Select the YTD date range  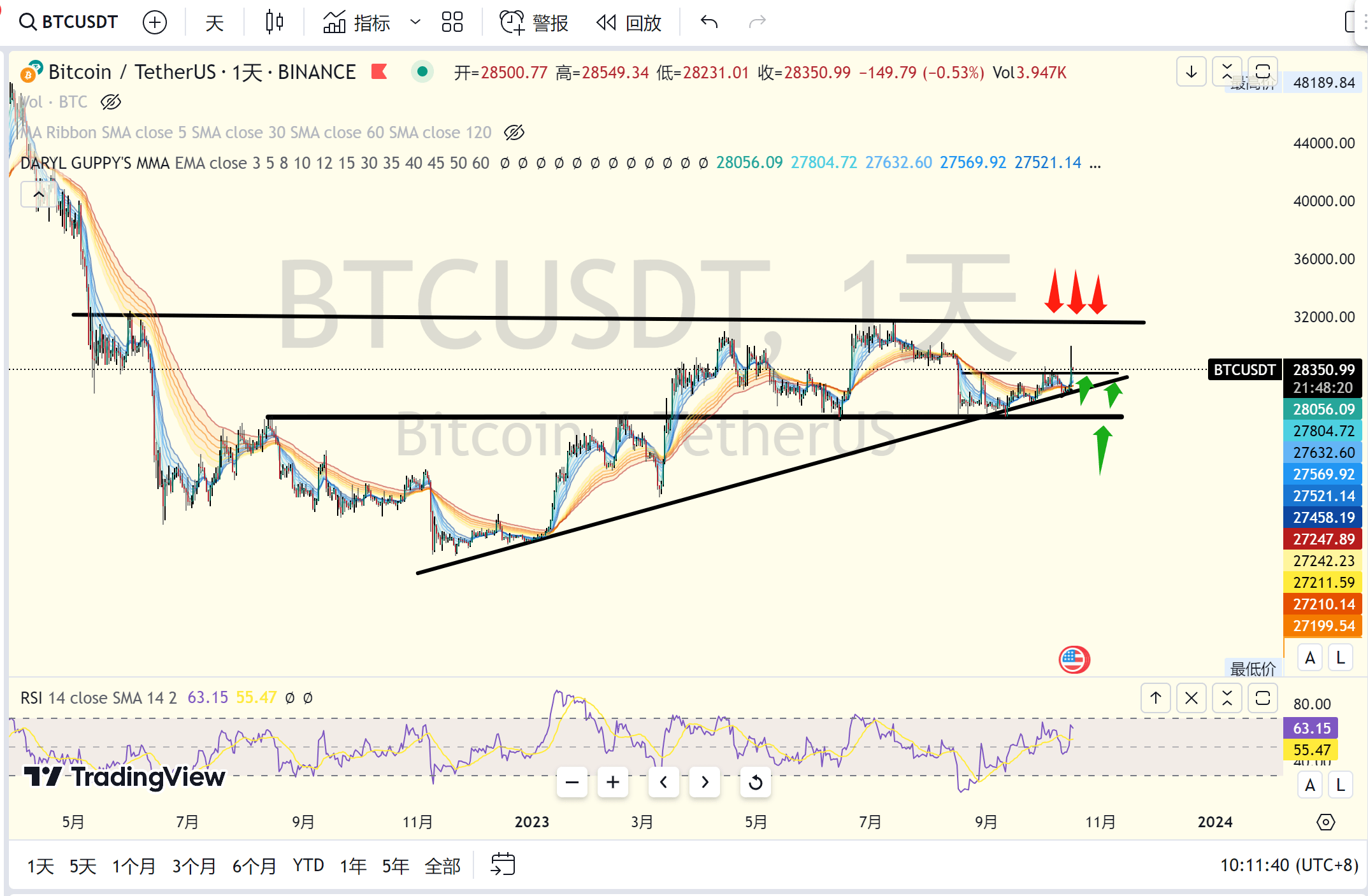click(308, 866)
